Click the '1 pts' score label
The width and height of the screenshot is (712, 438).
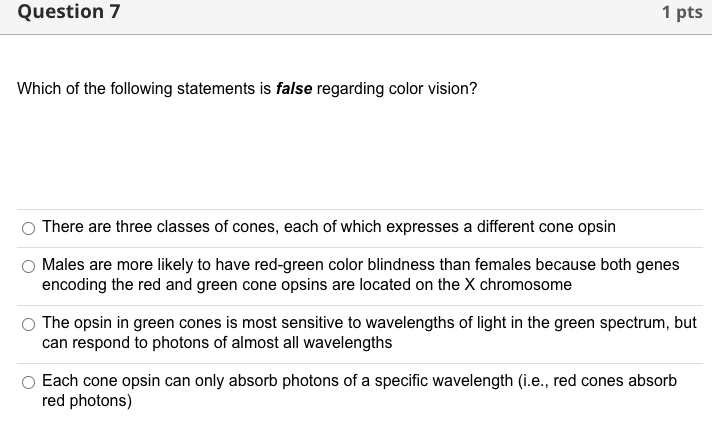coord(682,12)
